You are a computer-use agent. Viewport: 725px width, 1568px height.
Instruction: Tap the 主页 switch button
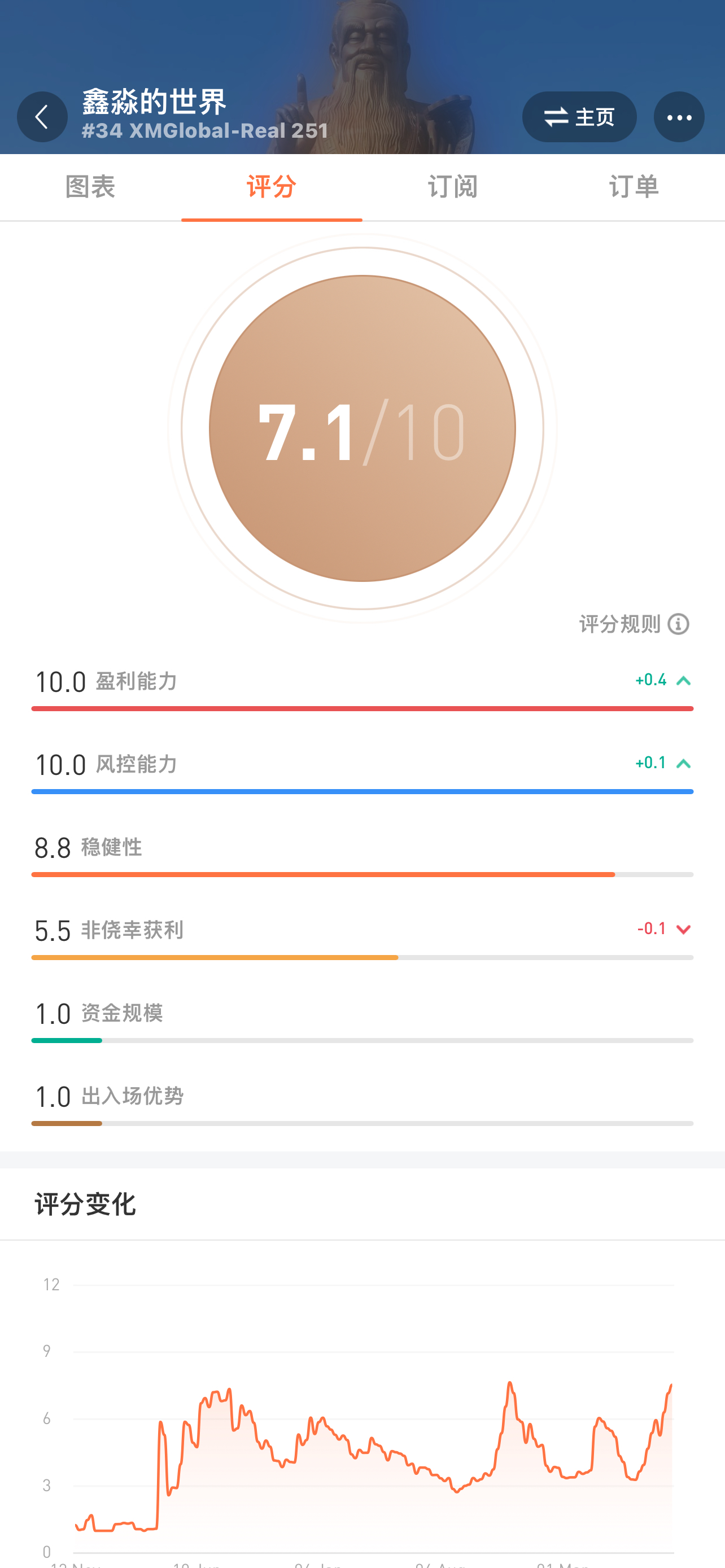click(579, 116)
